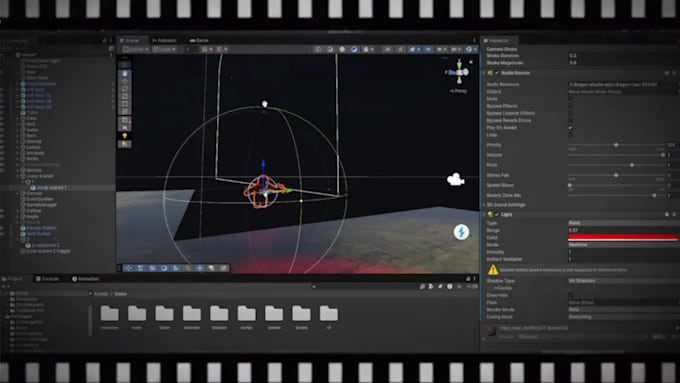This screenshot has height=383, width=680.
Task: Select the Rotate tool in Scene toolbar
Action: pyautogui.click(x=125, y=88)
